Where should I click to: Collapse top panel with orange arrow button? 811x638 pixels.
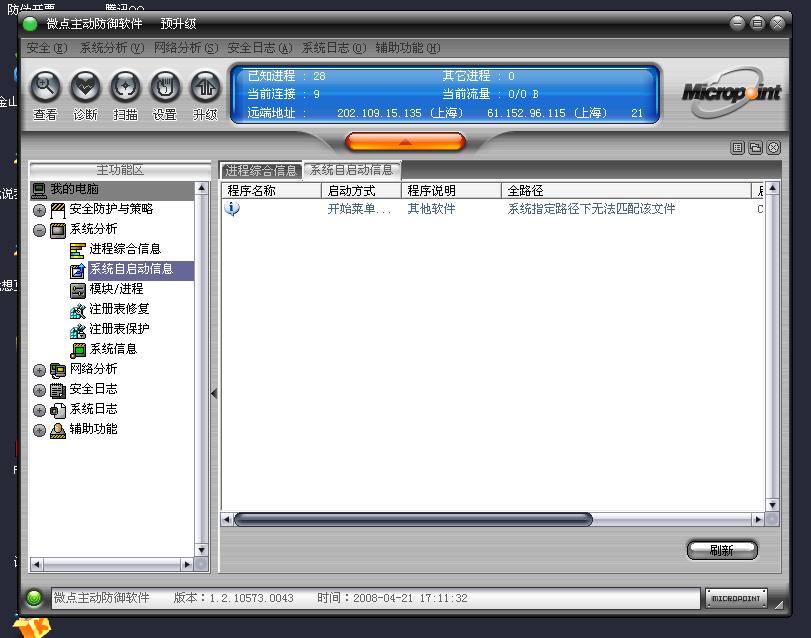[405, 142]
